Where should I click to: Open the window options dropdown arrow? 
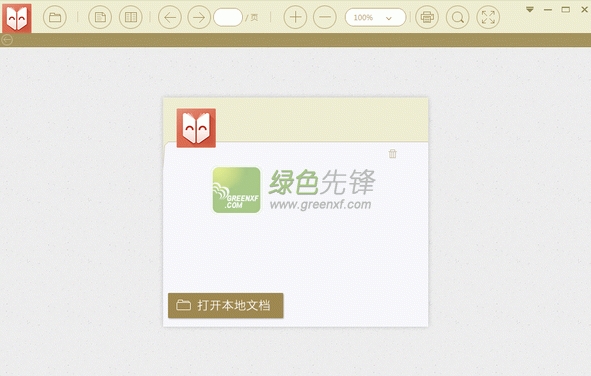(530, 9)
